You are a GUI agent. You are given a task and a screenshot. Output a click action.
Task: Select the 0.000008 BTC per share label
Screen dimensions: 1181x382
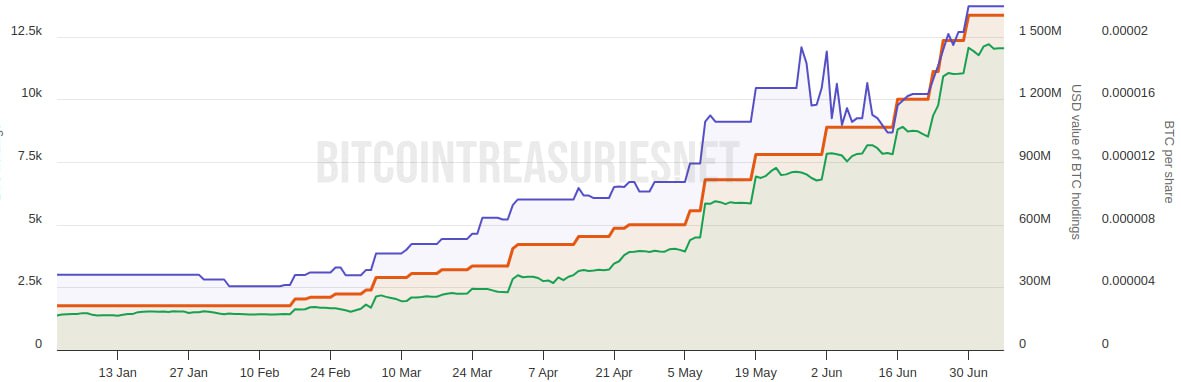pyautogui.click(x=1128, y=219)
